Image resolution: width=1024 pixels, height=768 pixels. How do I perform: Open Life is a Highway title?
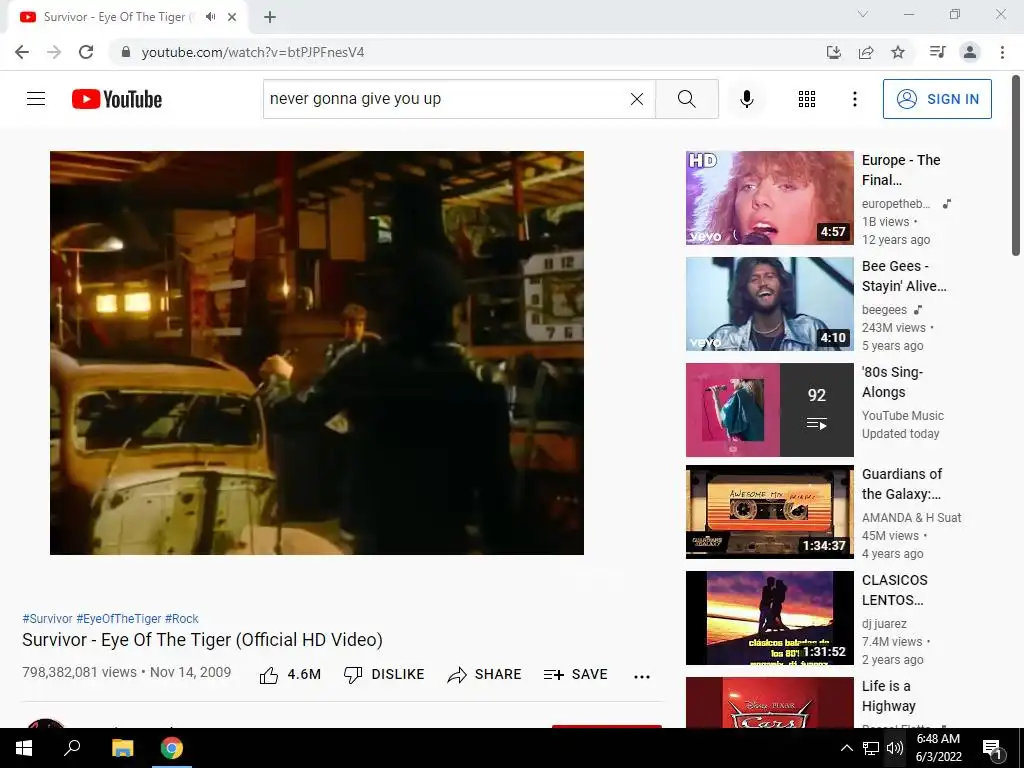coord(889,696)
